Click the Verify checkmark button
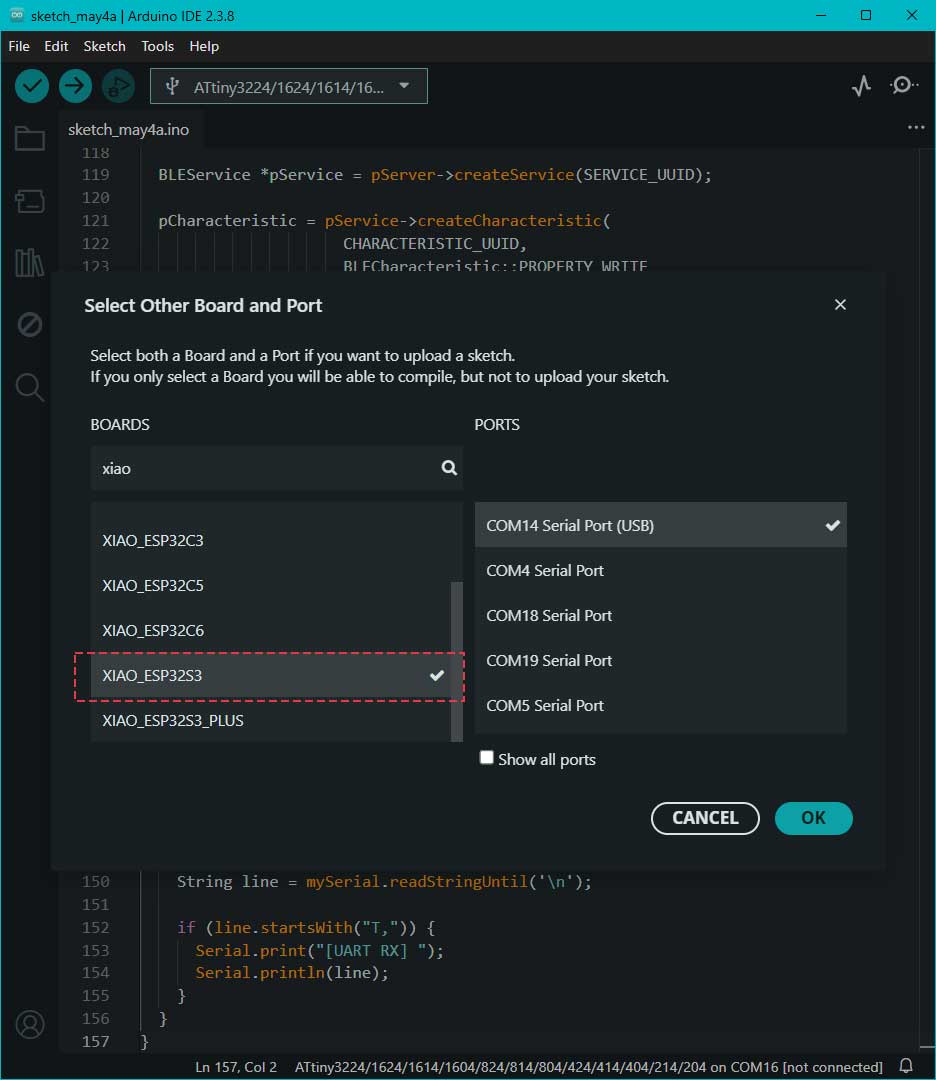 (32, 86)
